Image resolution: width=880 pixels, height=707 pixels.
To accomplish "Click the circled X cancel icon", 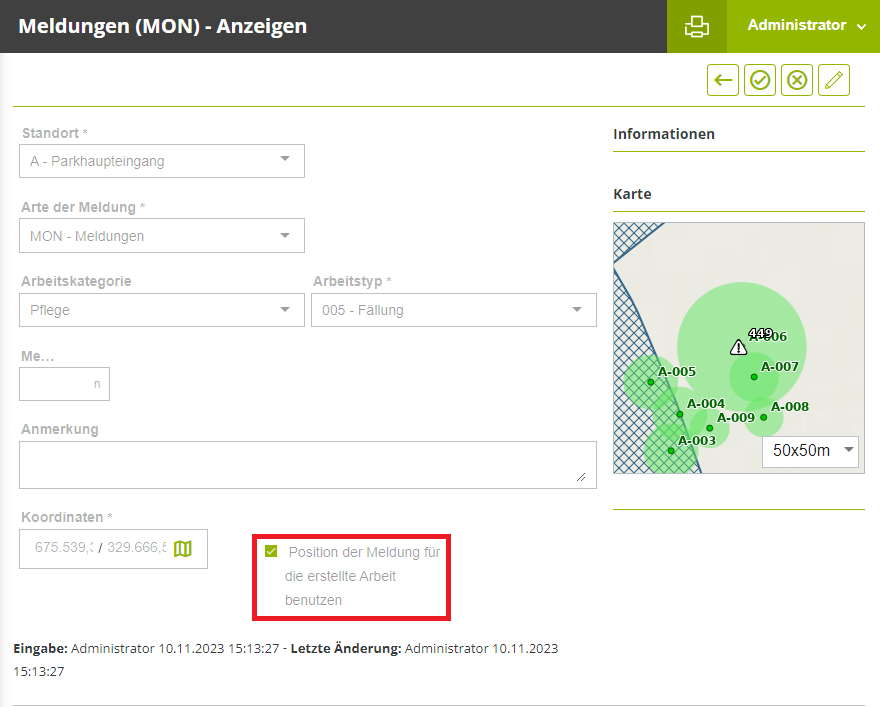I will (797, 80).
